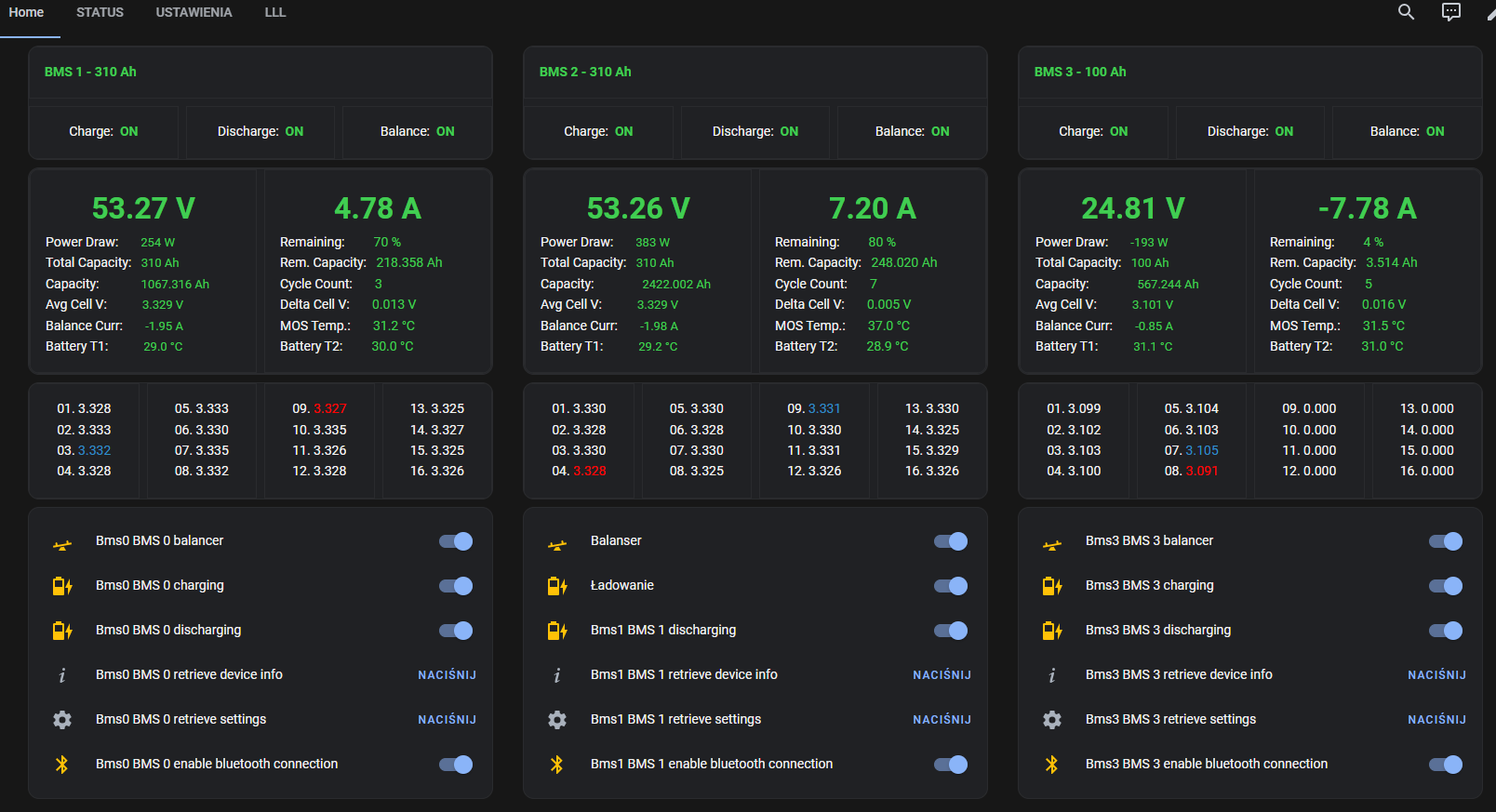Open the assistant chat icon
Image resolution: width=1496 pixels, height=812 pixels.
(1451, 12)
